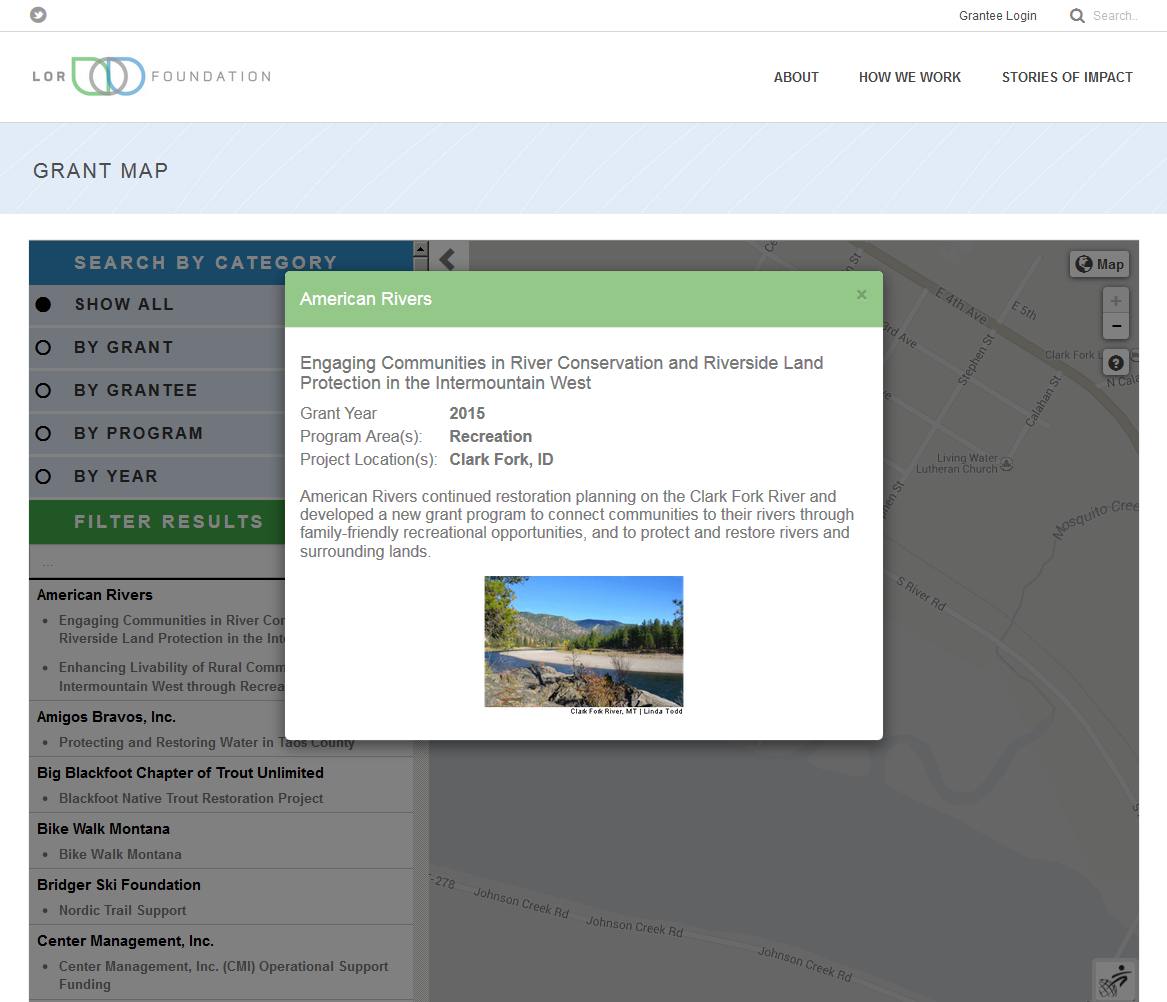Click the American Rivers popup title
The width and height of the screenshot is (1167, 1002).
tap(365, 299)
